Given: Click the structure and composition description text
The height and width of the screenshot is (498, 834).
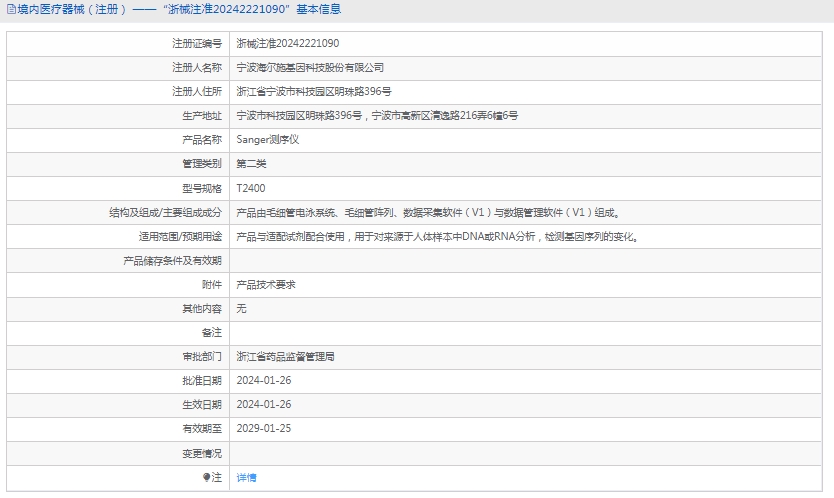Looking at the screenshot, I should pyautogui.click(x=428, y=213).
